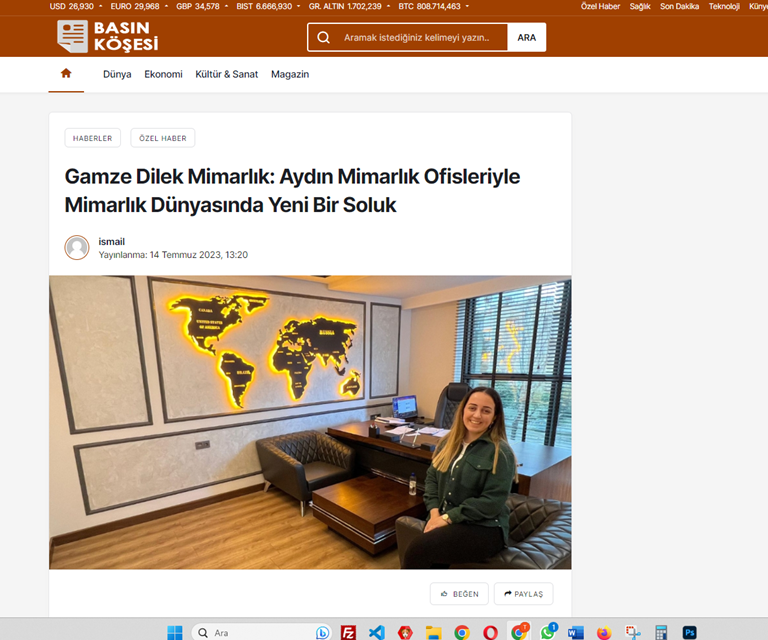The height and width of the screenshot is (640, 768).
Task: Click the BEĞEN like button
Action: pos(459,594)
